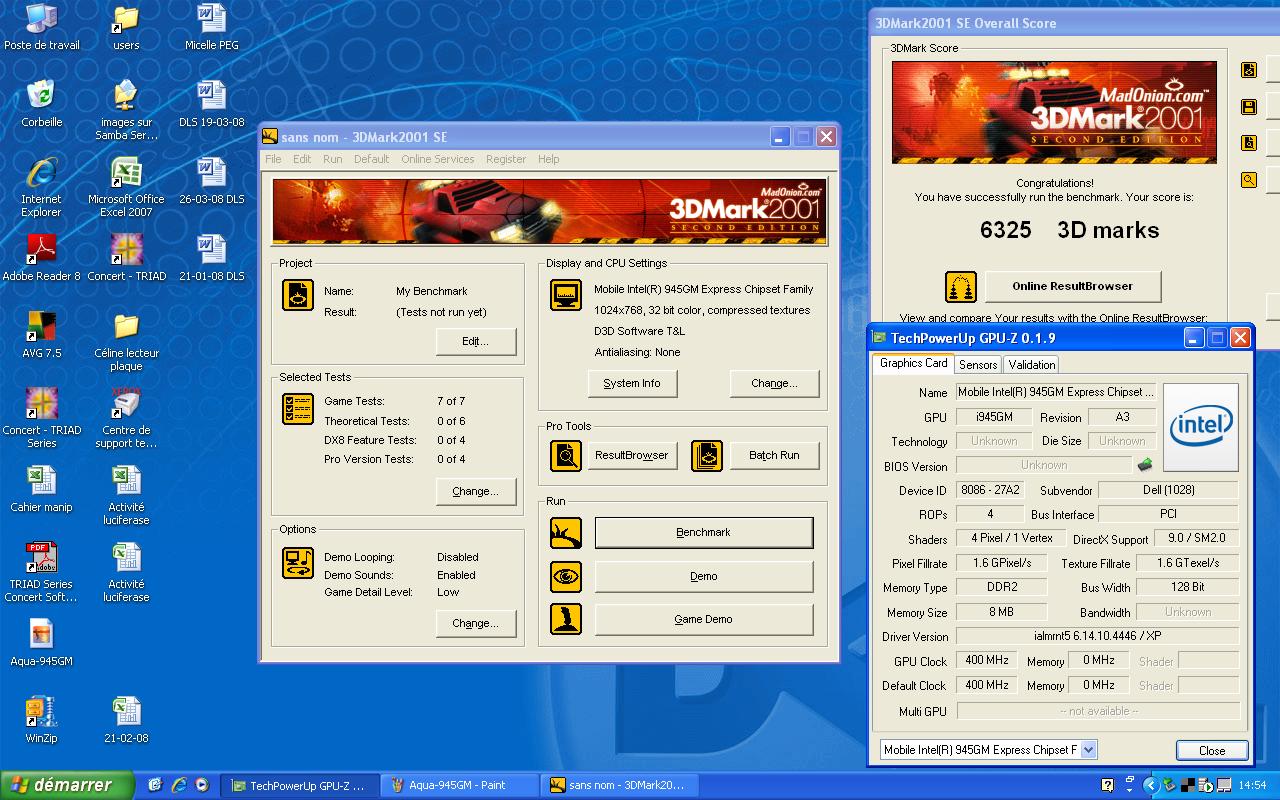Click the Options settings icon in 3DMark
This screenshot has height=800, width=1280.
point(298,563)
